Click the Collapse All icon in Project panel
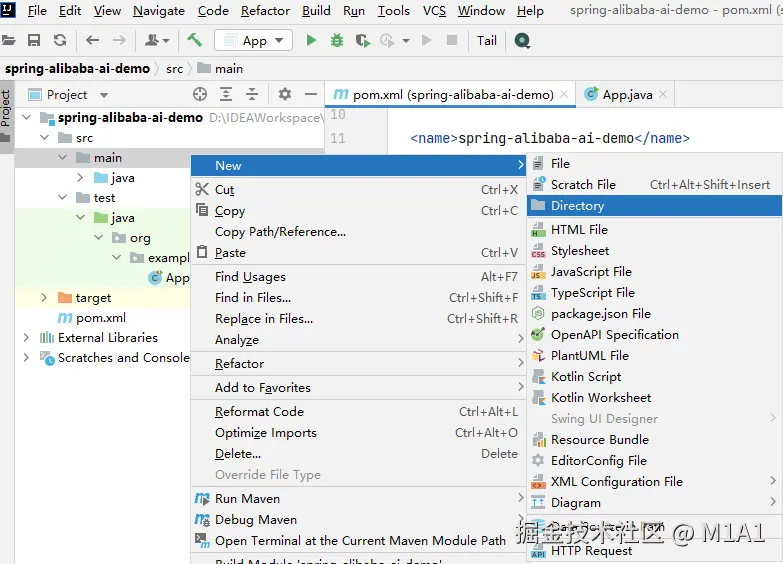The image size is (783, 564). pyautogui.click(x=252, y=94)
